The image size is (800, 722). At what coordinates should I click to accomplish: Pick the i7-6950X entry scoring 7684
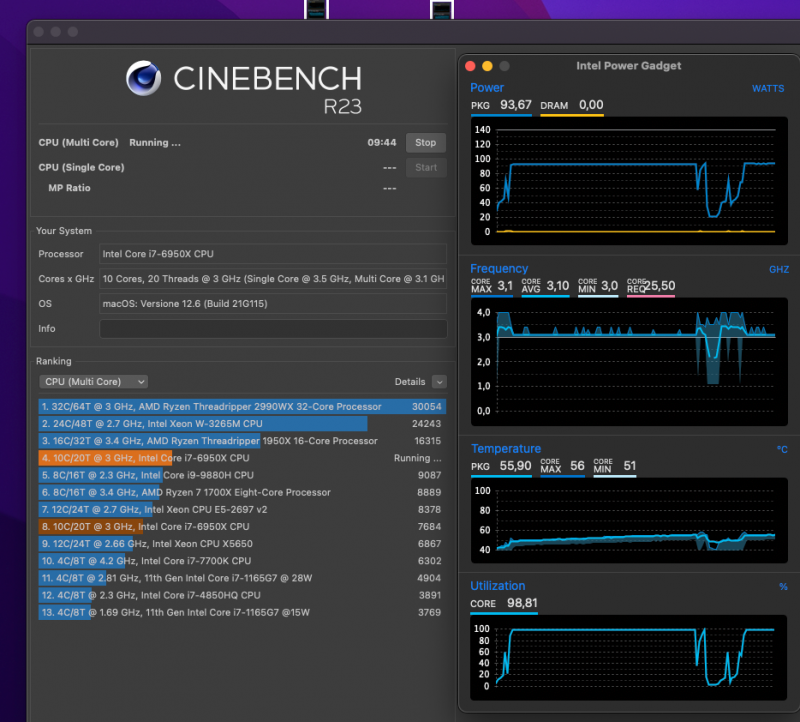pyautogui.click(x=240, y=526)
